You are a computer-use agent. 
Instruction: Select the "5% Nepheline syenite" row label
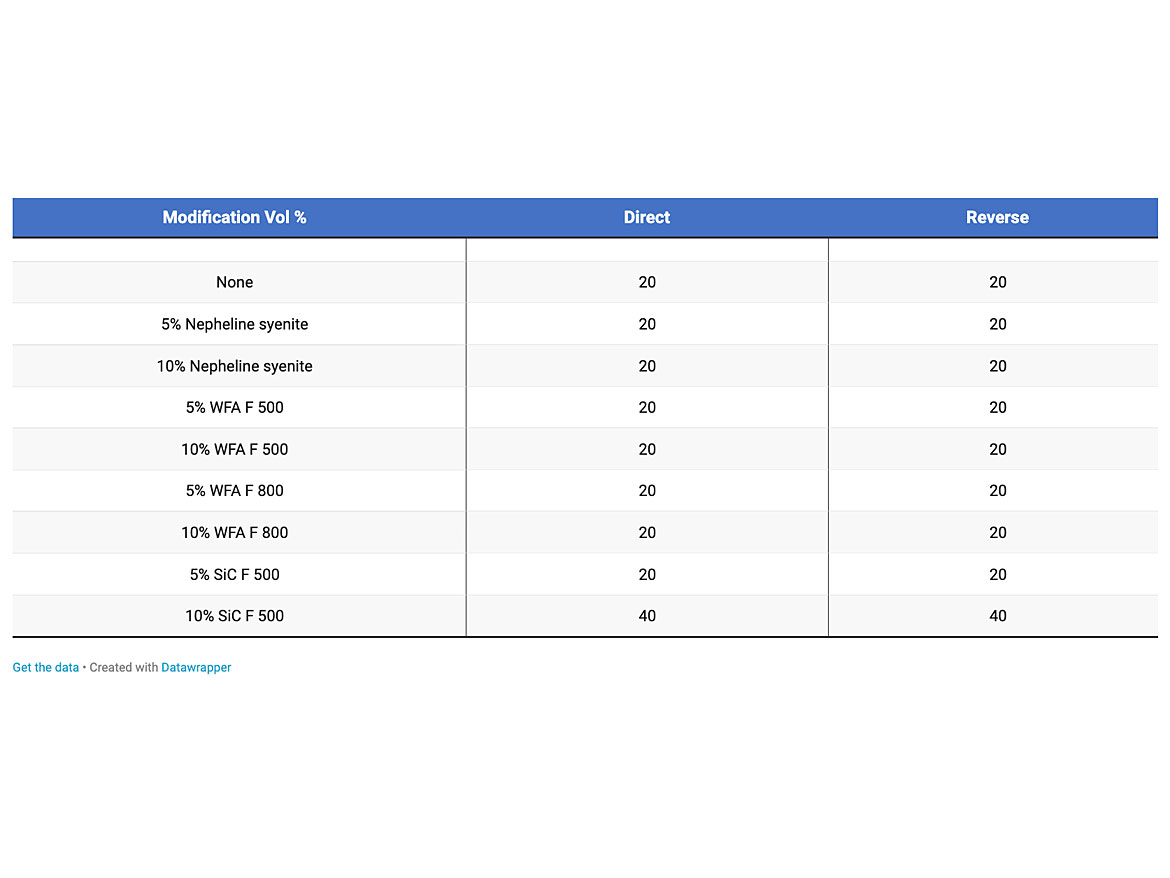click(234, 325)
